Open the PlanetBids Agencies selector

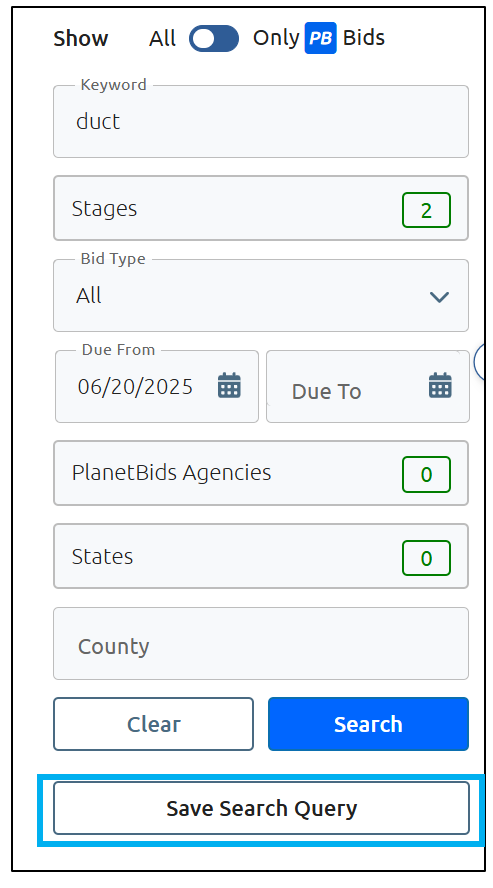pyautogui.click(x=261, y=473)
